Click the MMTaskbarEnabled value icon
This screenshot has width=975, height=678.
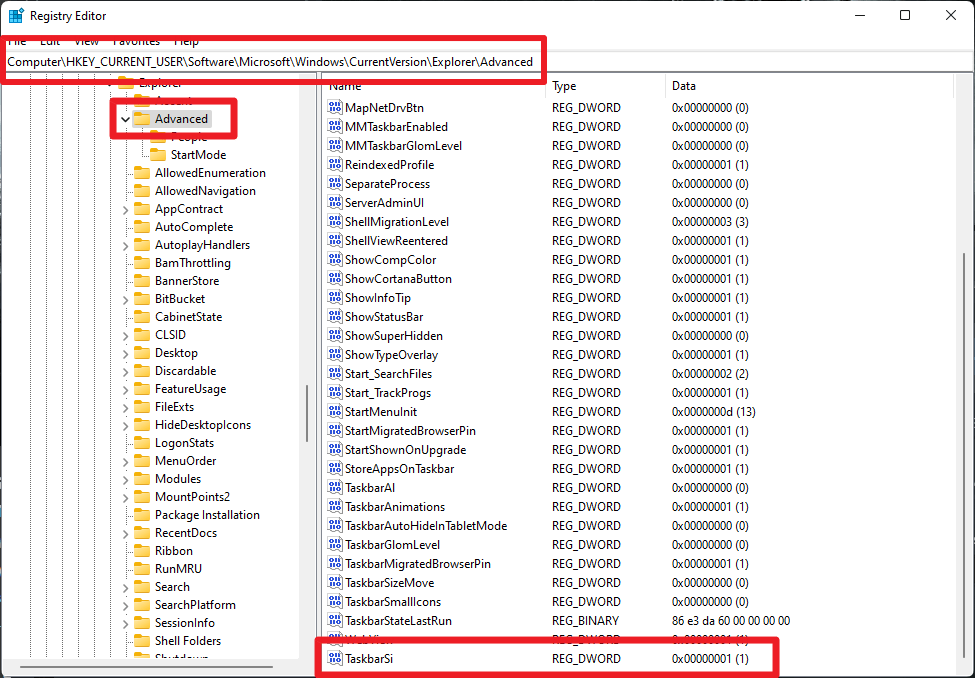tap(335, 127)
